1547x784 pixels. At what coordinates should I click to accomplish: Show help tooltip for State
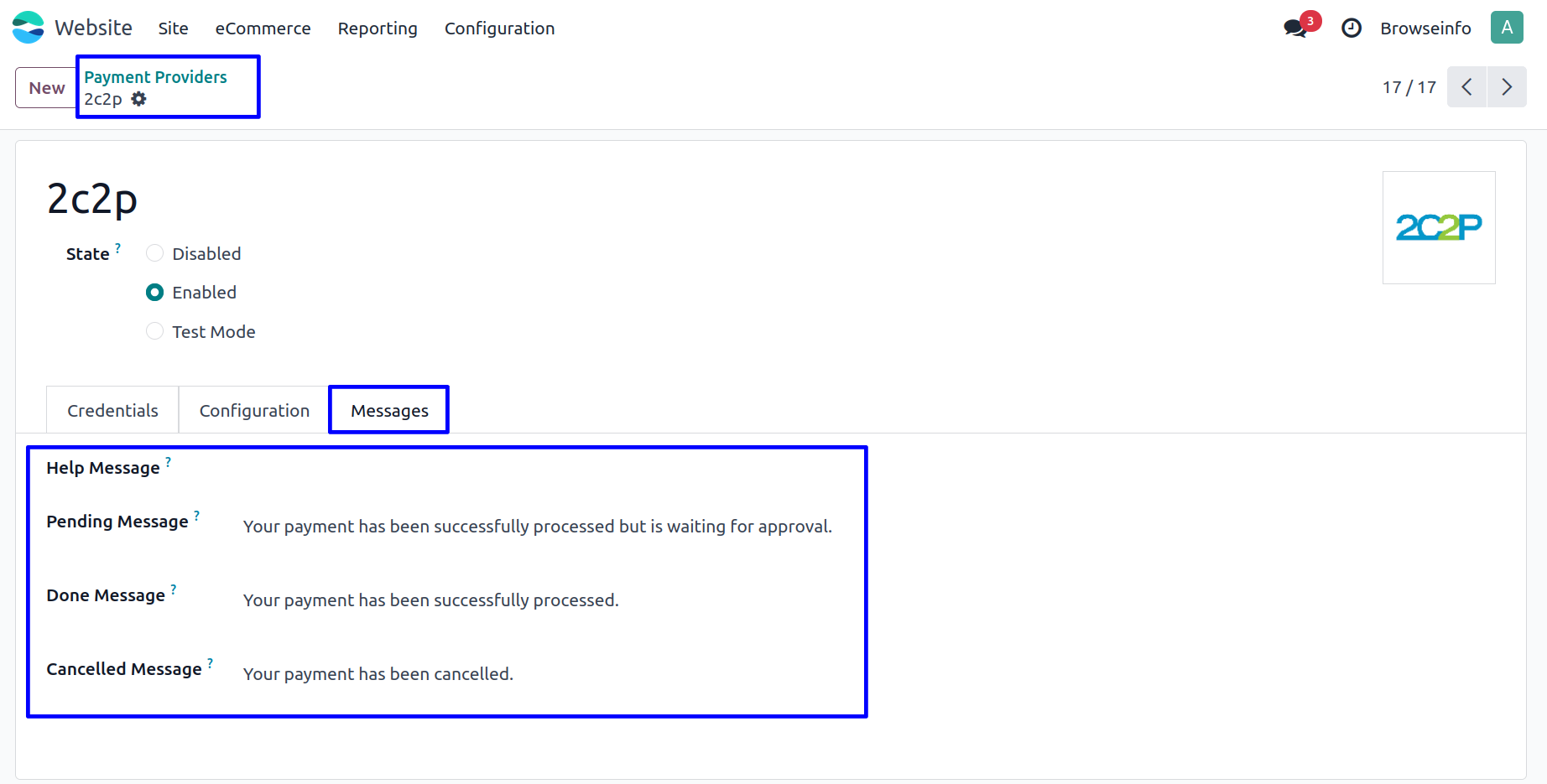click(118, 247)
